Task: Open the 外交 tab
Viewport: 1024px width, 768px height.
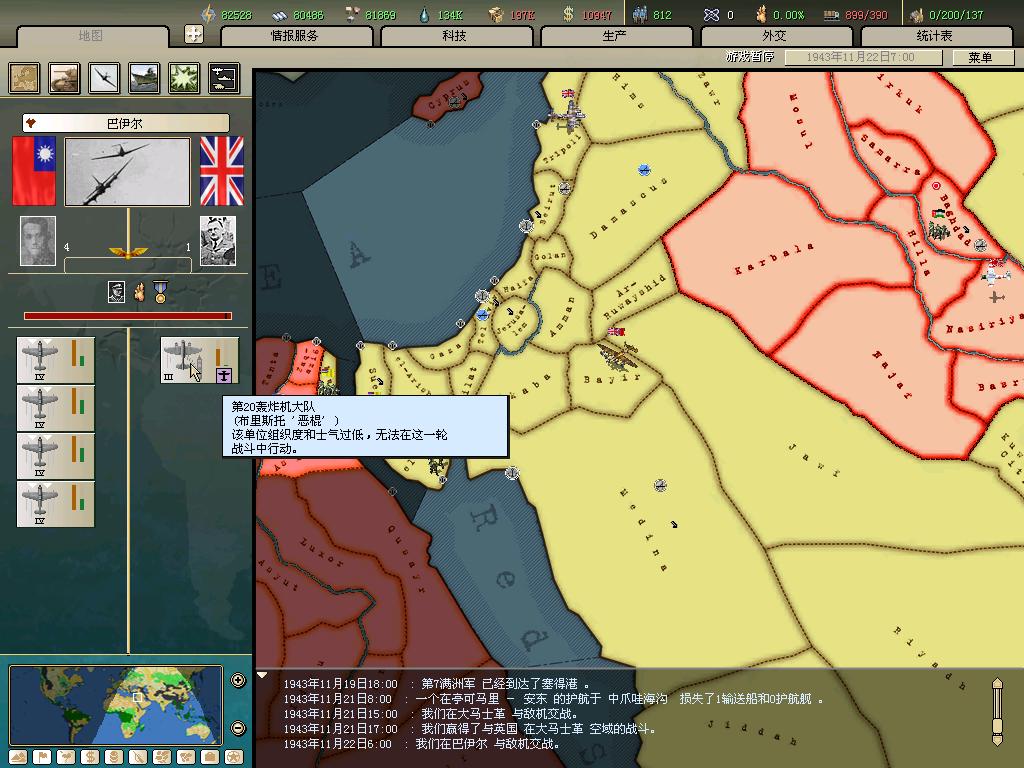Action: 774,36
